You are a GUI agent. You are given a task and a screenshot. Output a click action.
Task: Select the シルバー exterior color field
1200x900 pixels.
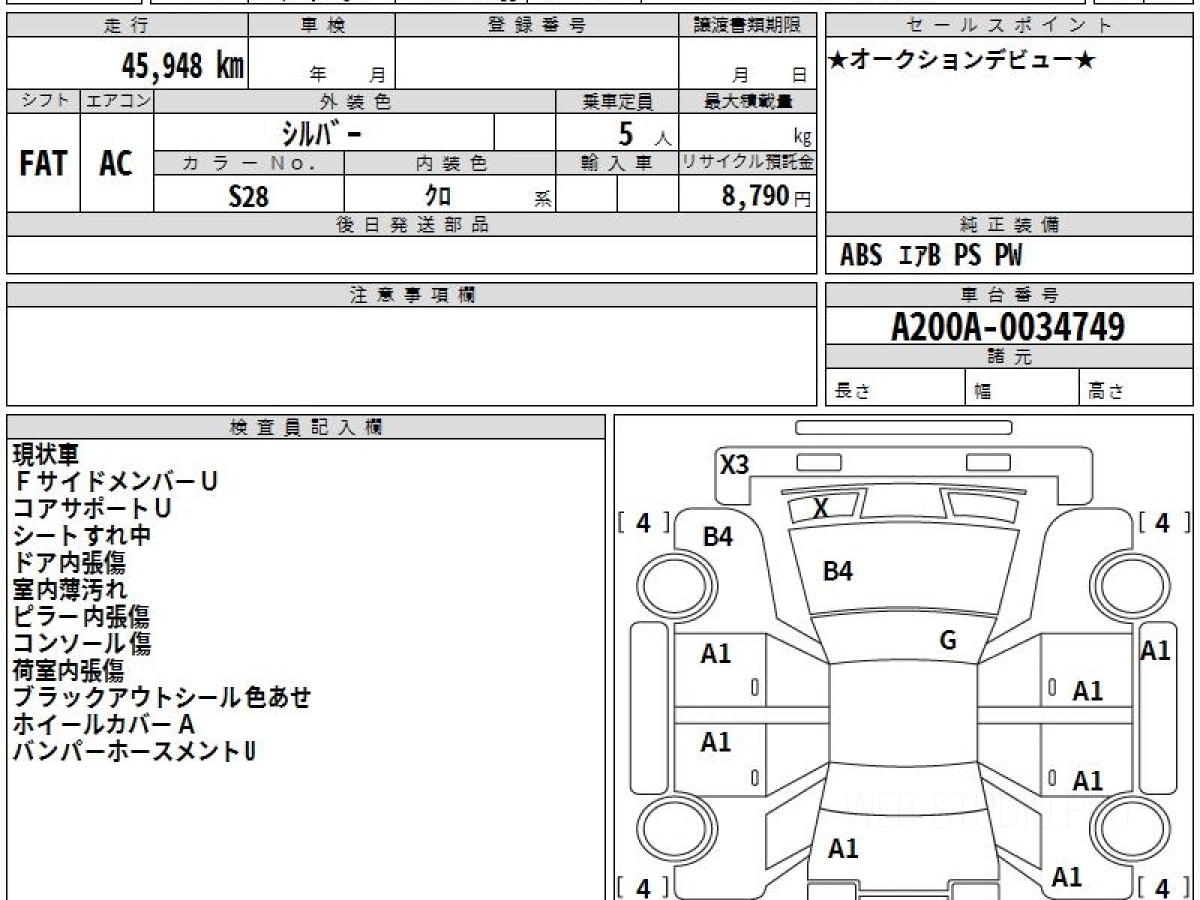tap(324, 132)
